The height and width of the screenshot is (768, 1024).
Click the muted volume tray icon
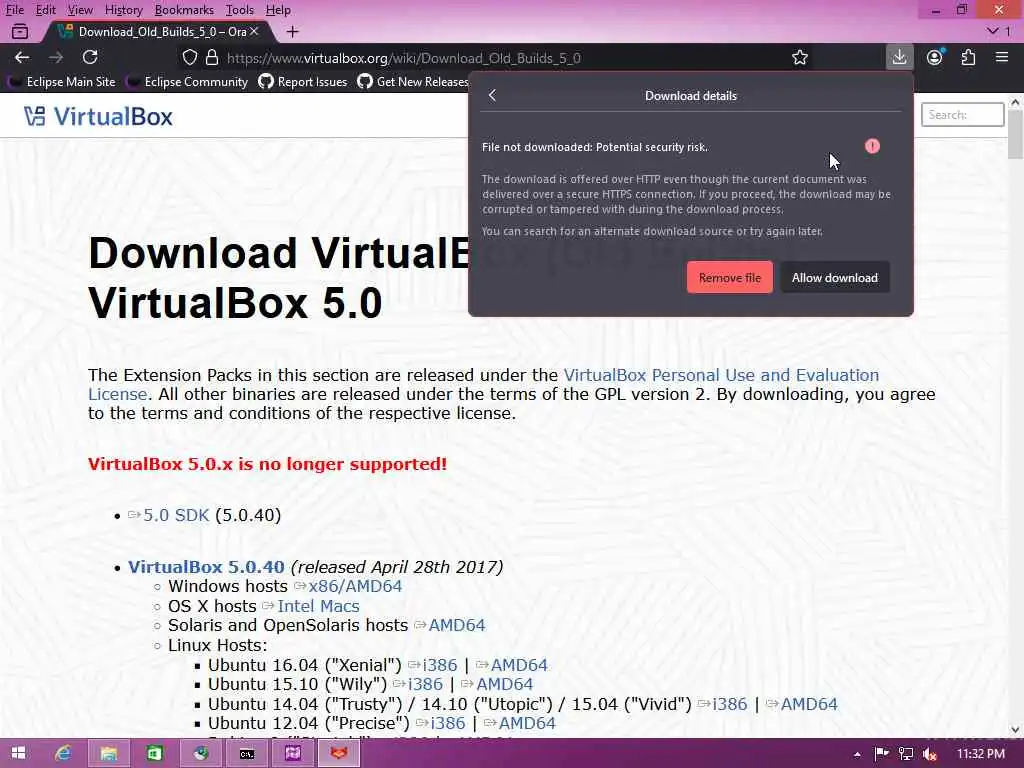pos(930,754)
